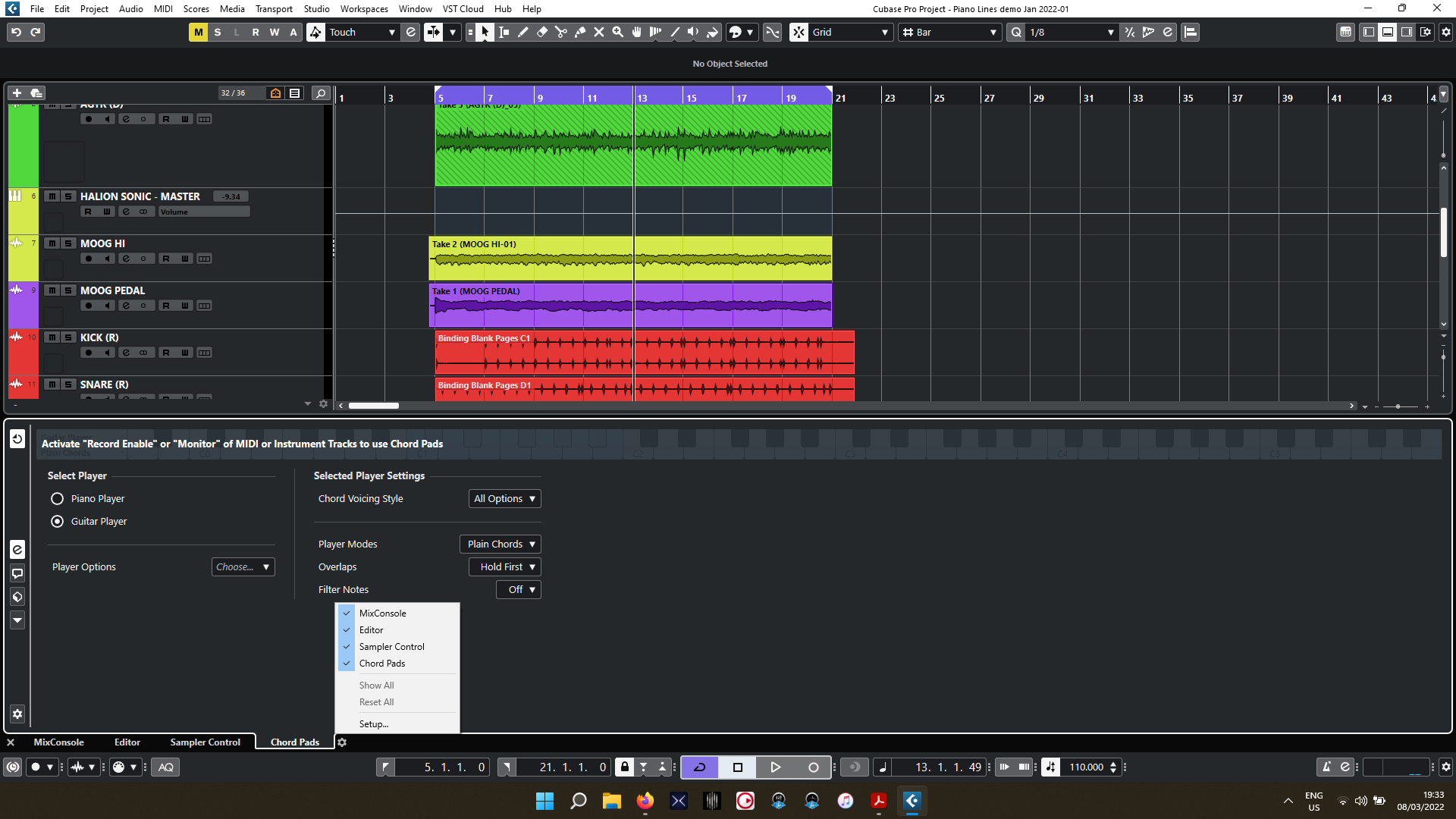Open the Transport menu
This screenshot has width=1456, height=819.
(x=273, y=8)
